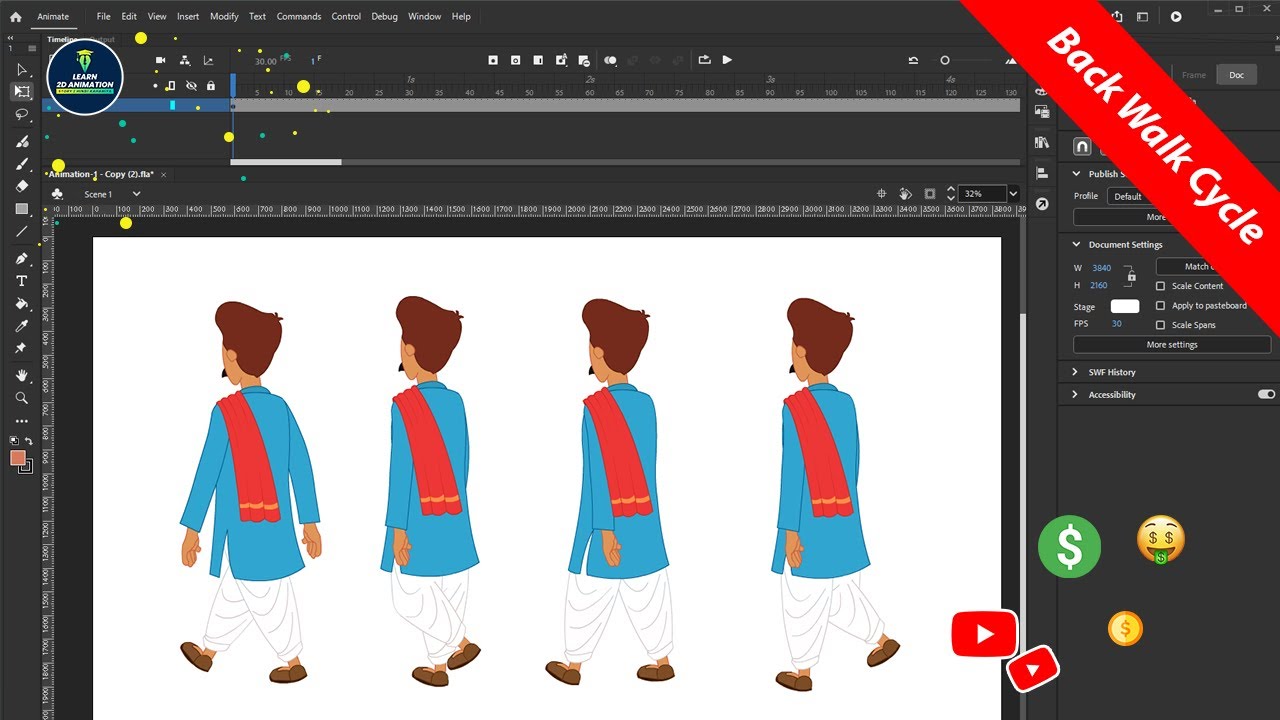The image size is (1280, 720).
Task: Enable the Scale Spans checkbox
Action: point(1161,325)
